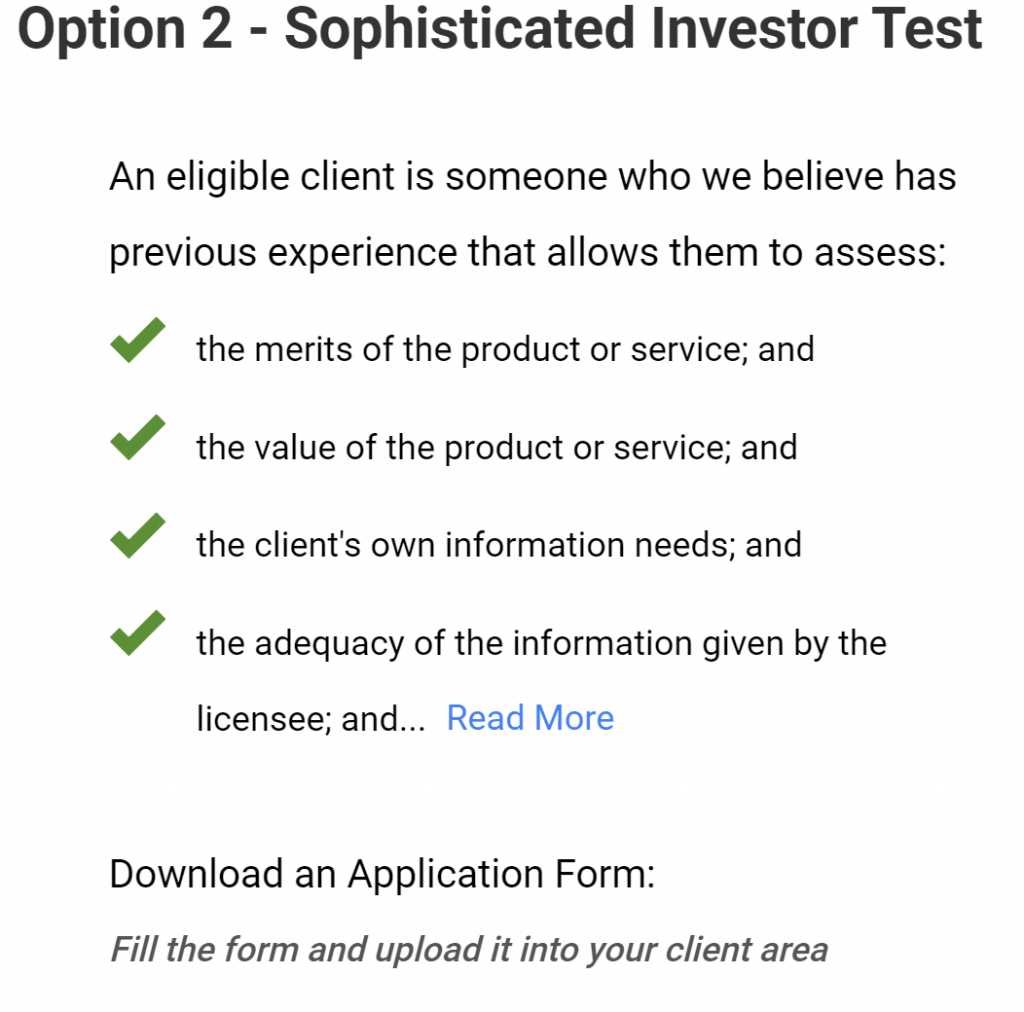
Task: Click the Option 2 Sophisticated Investor Test heading
Action: tap(500, 29)
